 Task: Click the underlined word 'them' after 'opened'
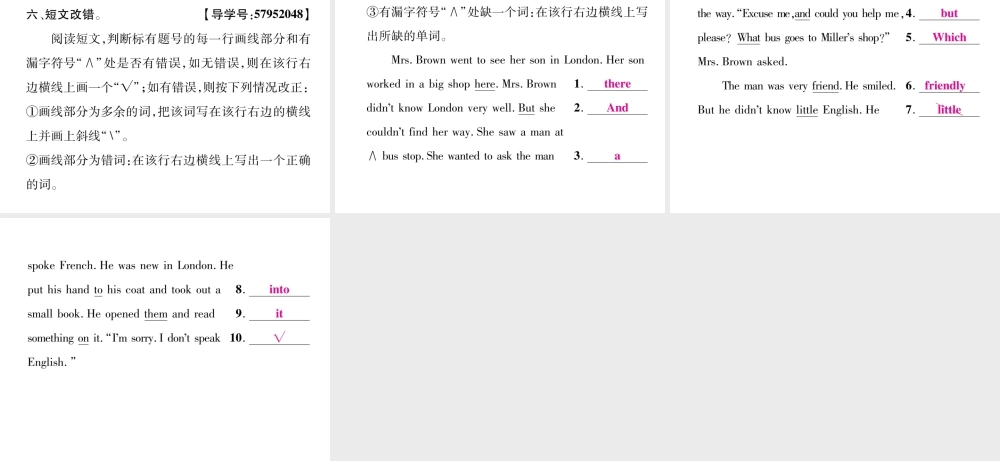tap(156, 314)
